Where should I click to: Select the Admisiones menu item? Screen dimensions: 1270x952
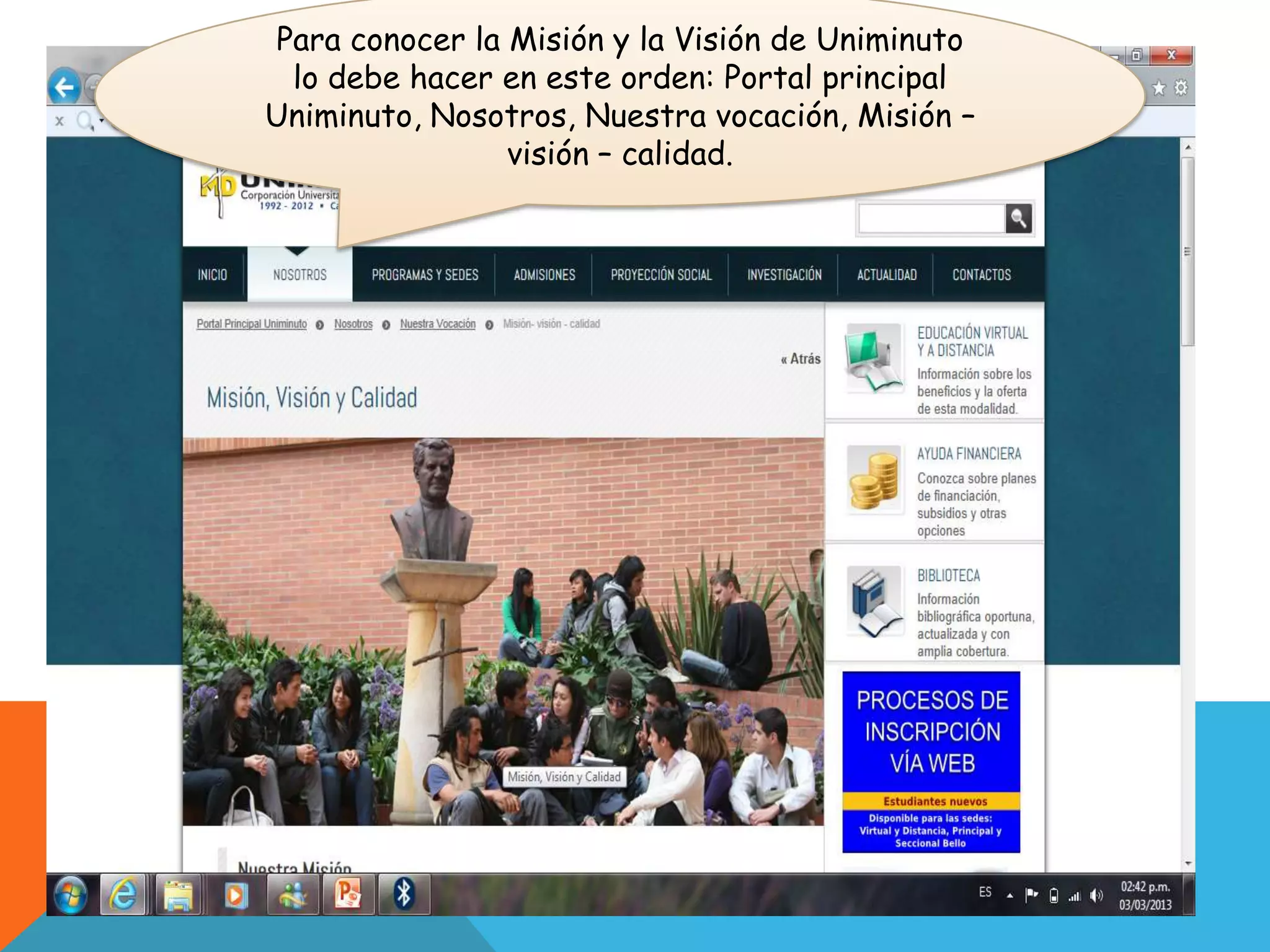pyautogui.click(x=544, y=275)
